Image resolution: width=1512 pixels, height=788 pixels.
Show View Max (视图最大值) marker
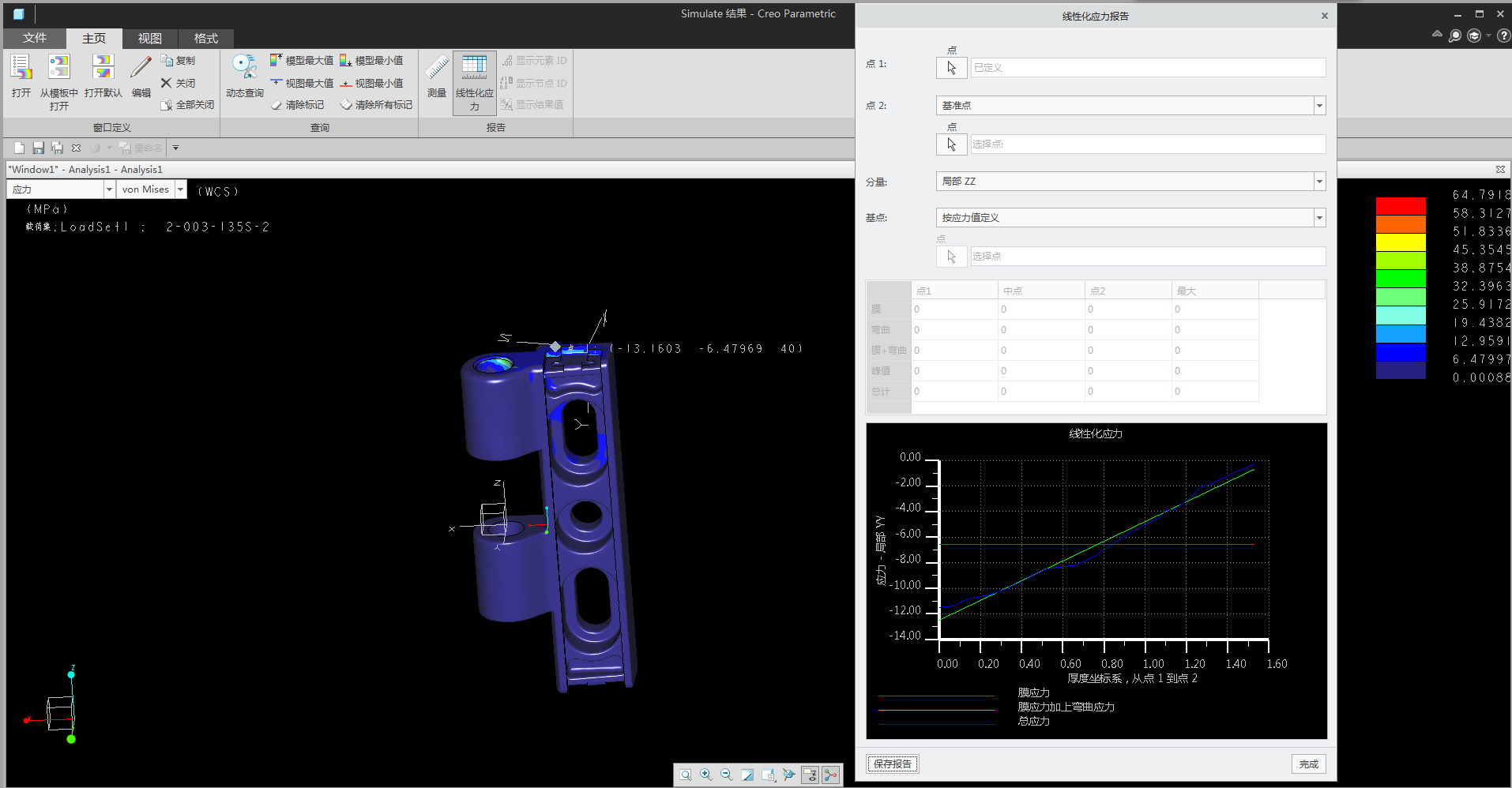click(302, 83)
